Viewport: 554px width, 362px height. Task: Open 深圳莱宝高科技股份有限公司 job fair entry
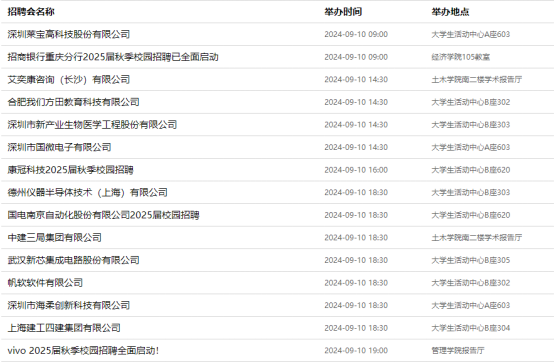point(69,34)
